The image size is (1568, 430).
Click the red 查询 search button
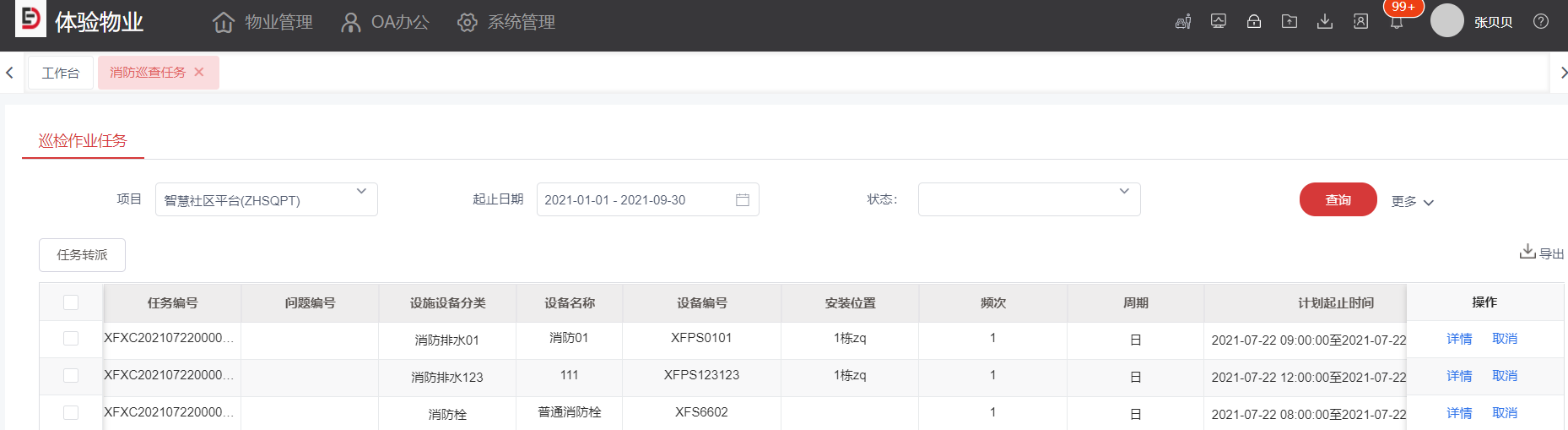[x=1338, y=200]
